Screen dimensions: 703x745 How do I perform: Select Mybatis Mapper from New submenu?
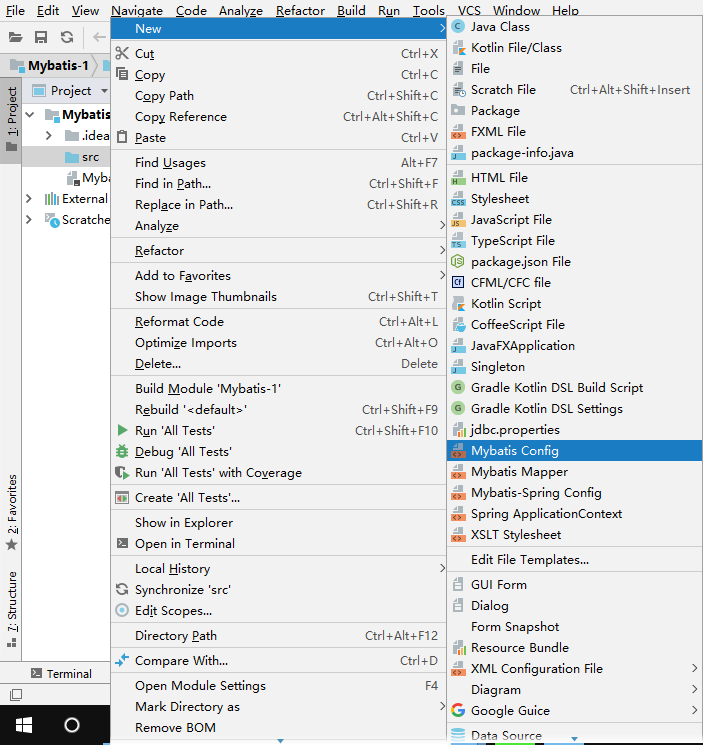575,471
